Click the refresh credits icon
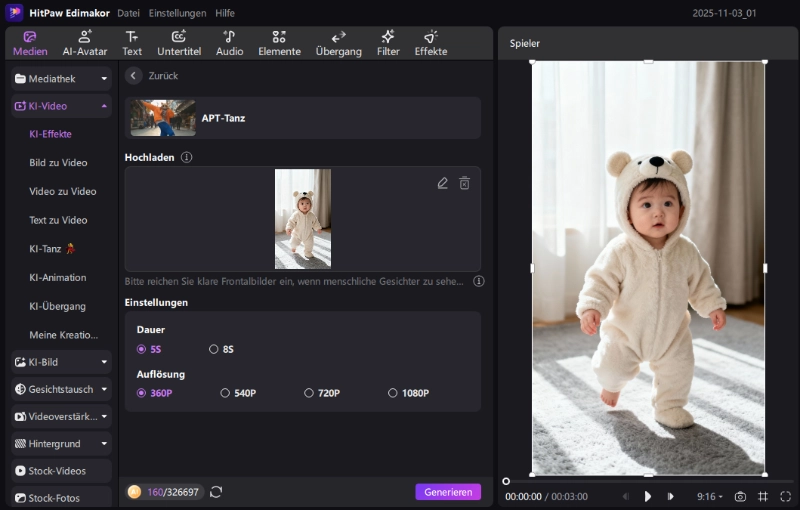Screen dimensions: 800x510 pos(216,492)
